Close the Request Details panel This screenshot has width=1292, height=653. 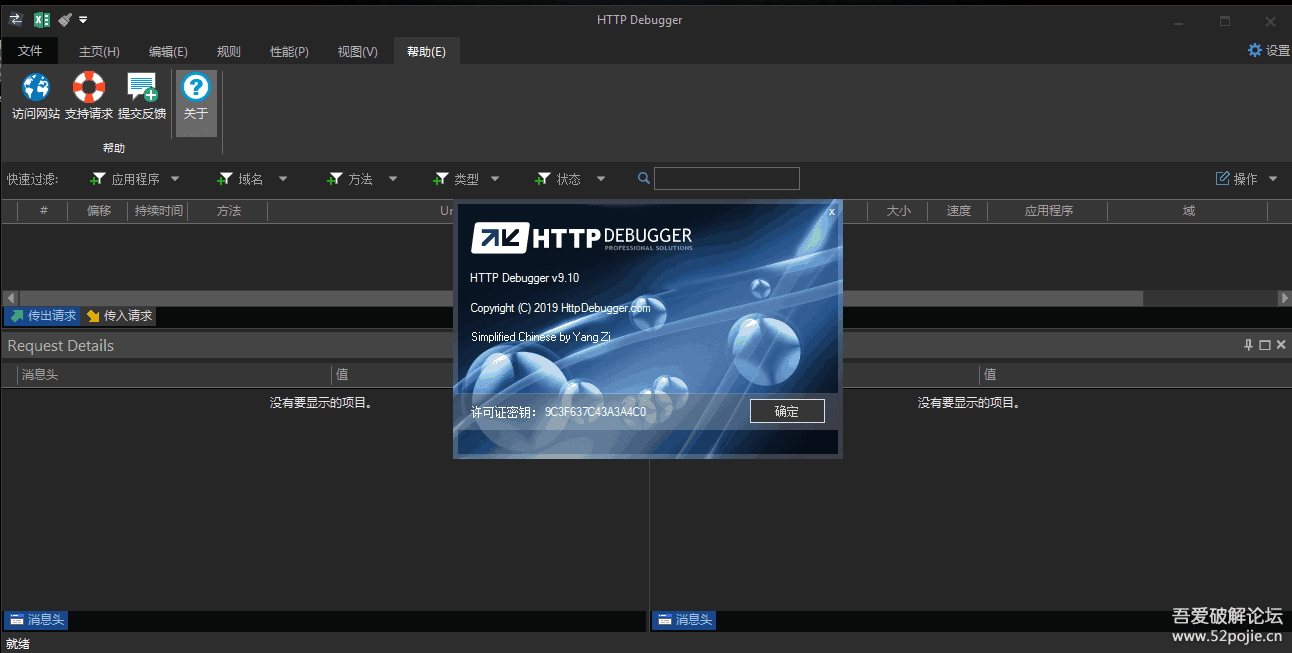tap(1281, 345)
